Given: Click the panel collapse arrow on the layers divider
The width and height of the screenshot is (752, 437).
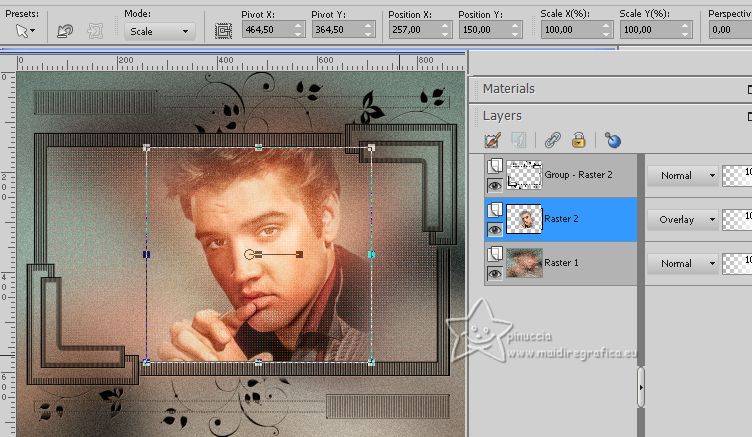Looking at the screenshot, I should pyautogui.click(x=641, y=388).
